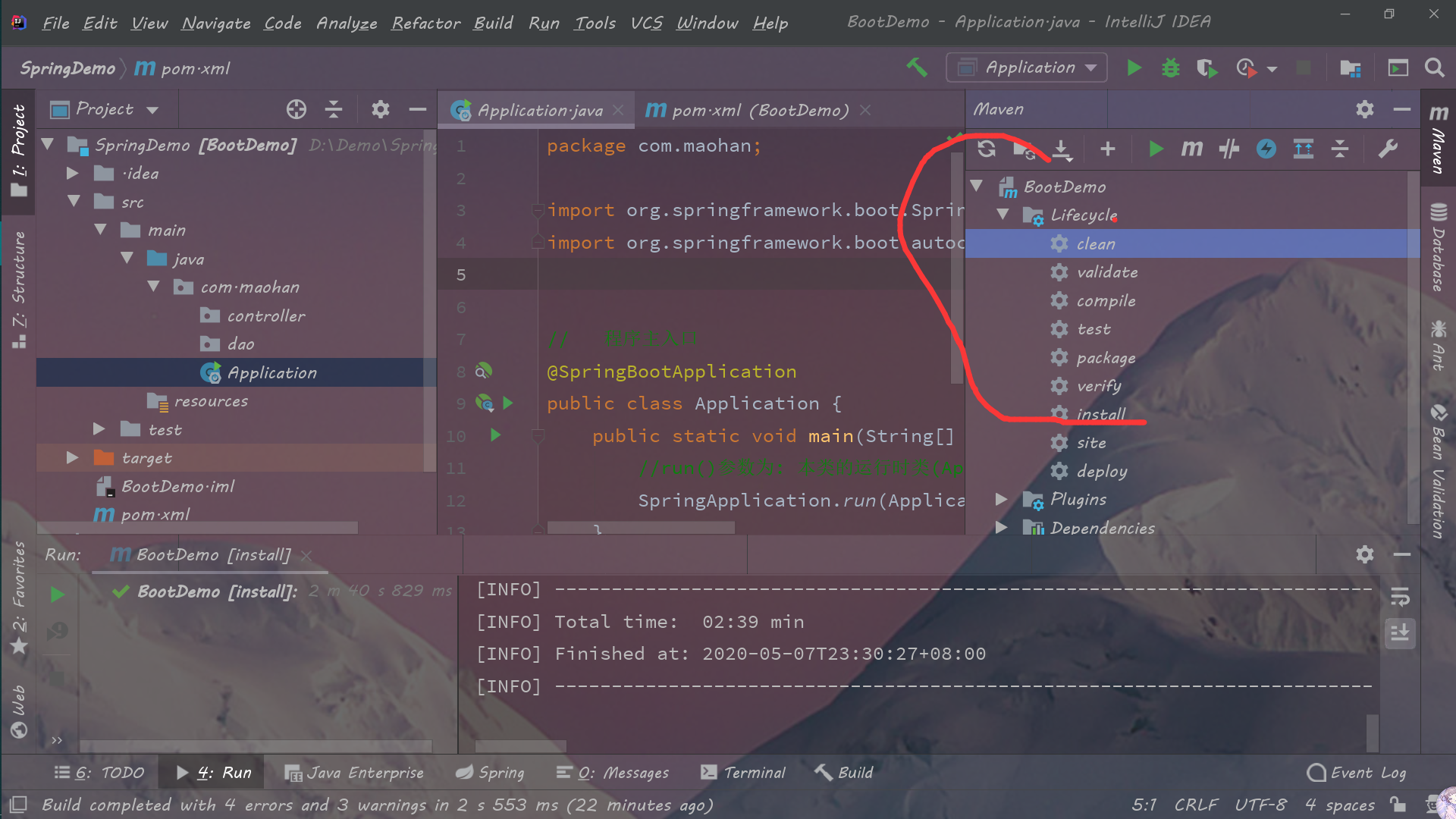
Task: Click Execute Maven Goal icon
Action: pyautogui.click(x=1191, y=149)
